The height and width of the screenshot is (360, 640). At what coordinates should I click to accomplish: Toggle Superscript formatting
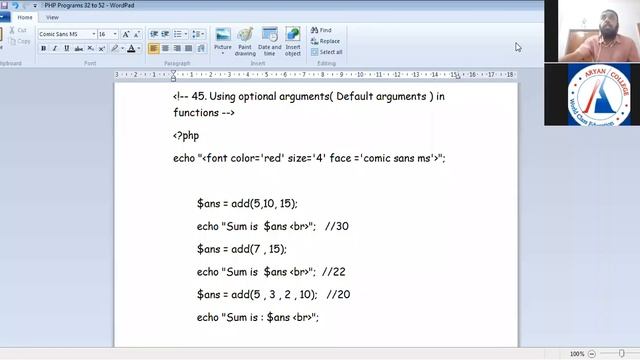point(102,49)
